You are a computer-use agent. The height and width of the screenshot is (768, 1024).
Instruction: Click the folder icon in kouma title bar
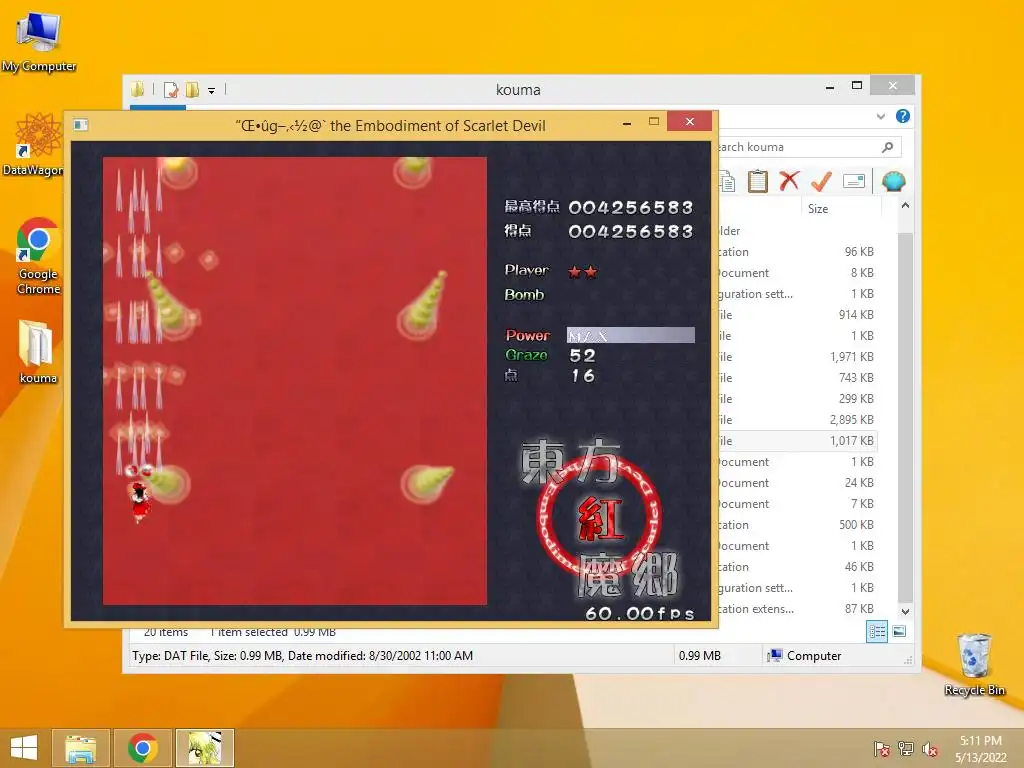pyautogui.click(x=137, y=89)
